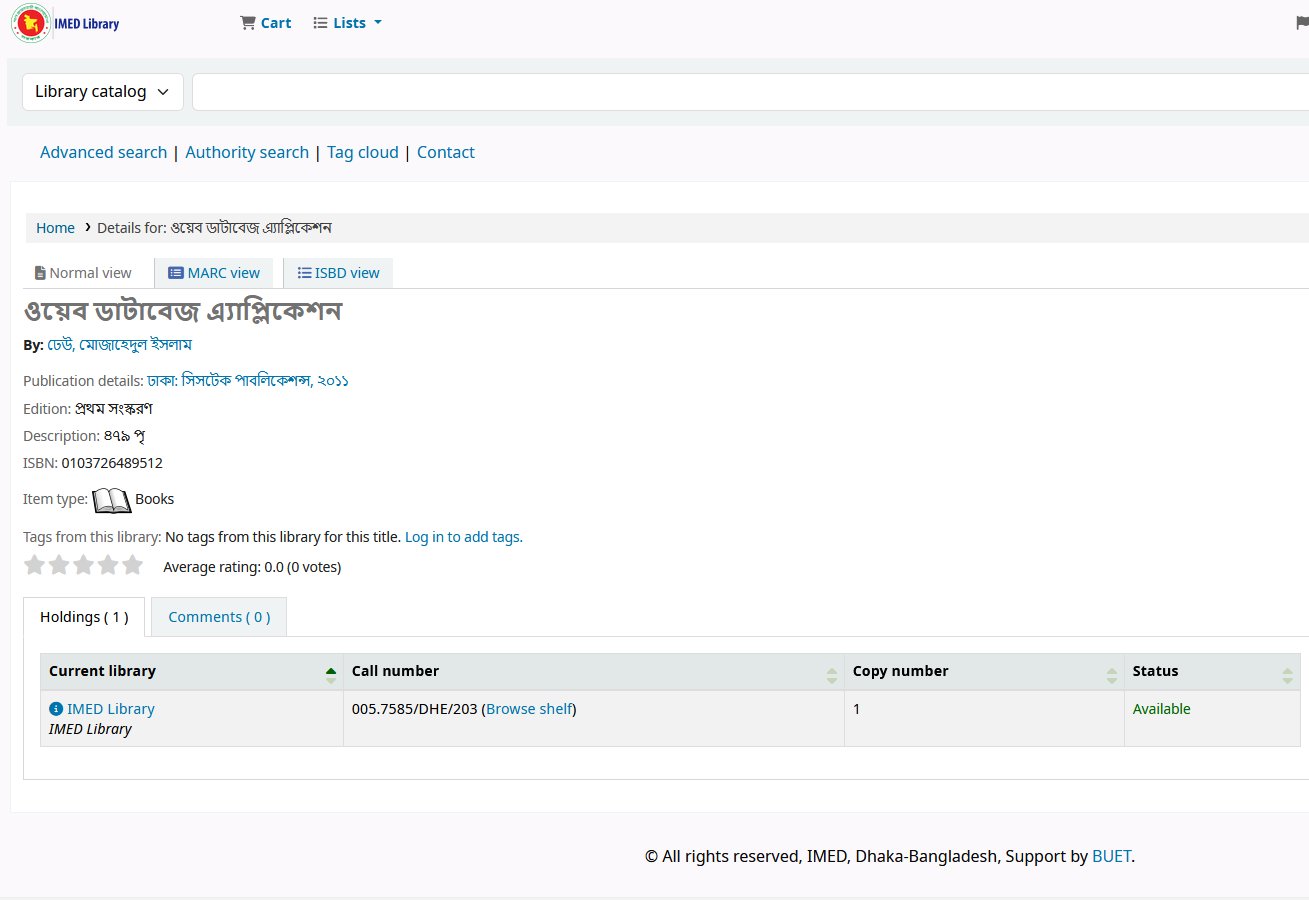Sort holdings by Current library column
The width and height of the screenshot is (1309, 900).
pos(191,672)
